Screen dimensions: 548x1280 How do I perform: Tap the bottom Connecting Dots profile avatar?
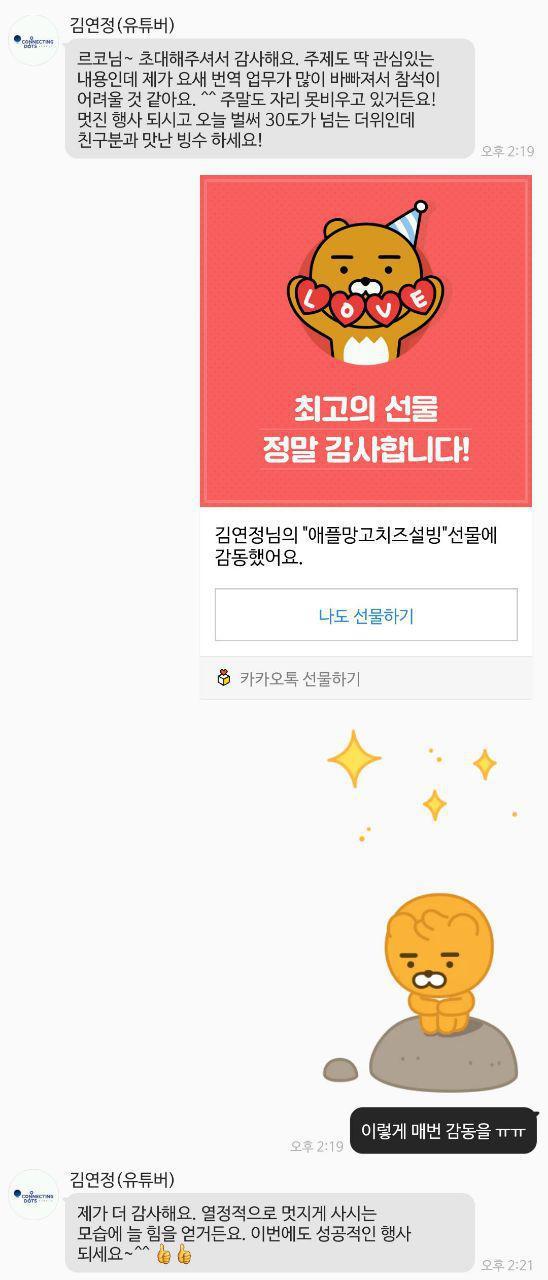pyautogui.click(x=33, y=1195)
